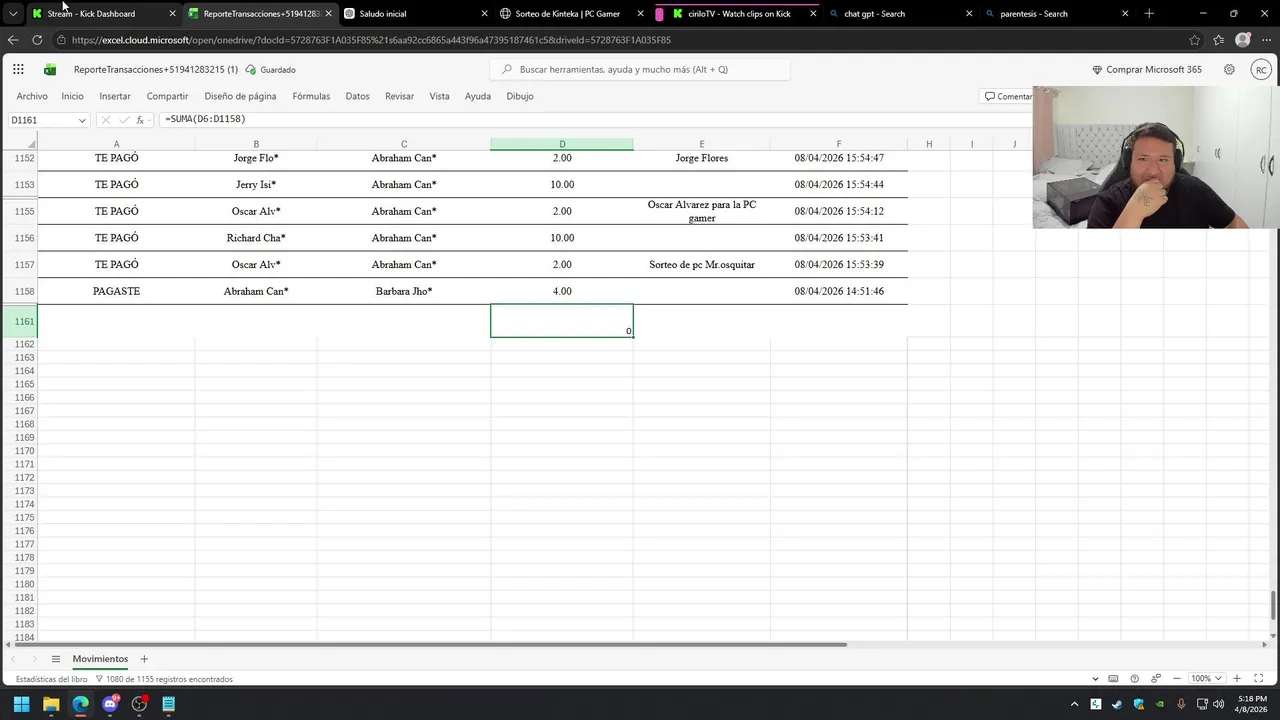Bookmark page with the star icon
Image resolution: width=1280 pixels, height=720 pixels.
[1194, 40]
